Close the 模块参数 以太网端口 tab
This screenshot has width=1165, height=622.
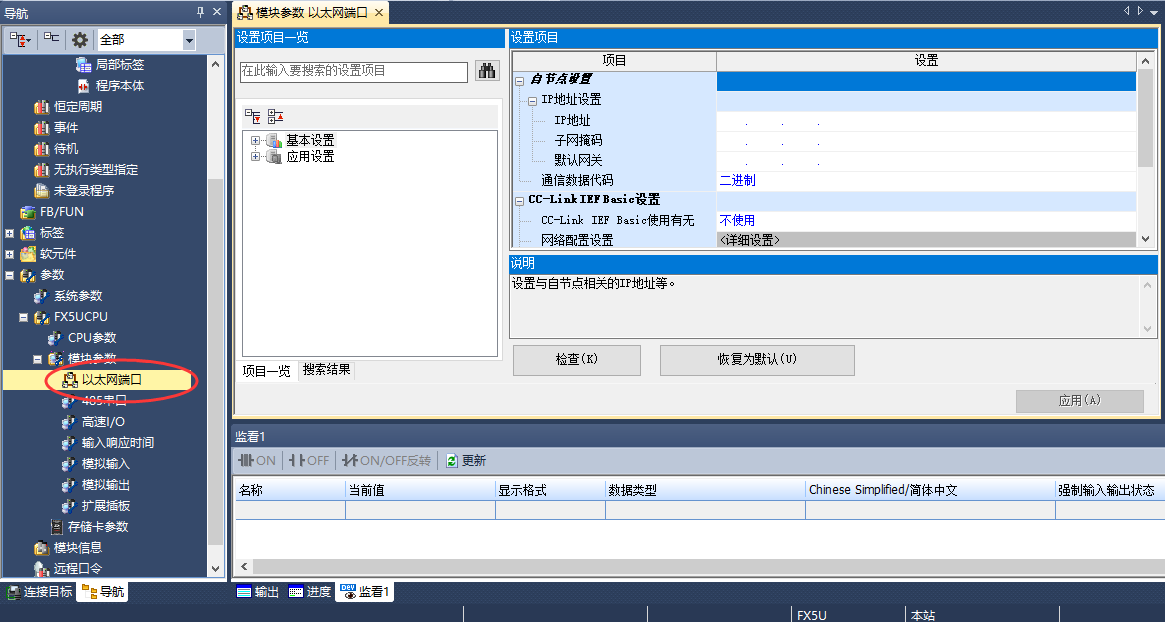coord(378,13)
